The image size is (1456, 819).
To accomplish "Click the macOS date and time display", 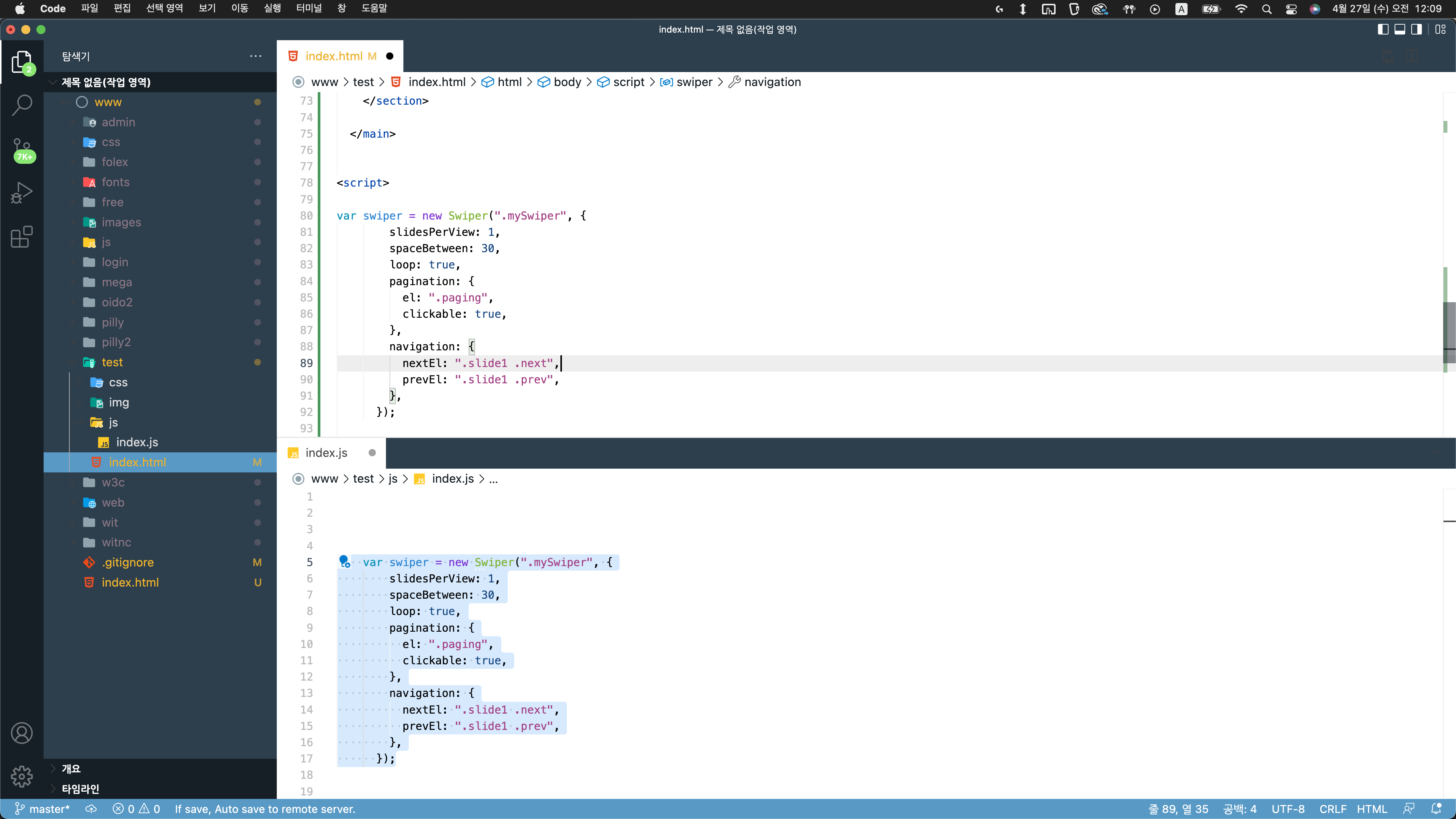I will [1387, 8].
